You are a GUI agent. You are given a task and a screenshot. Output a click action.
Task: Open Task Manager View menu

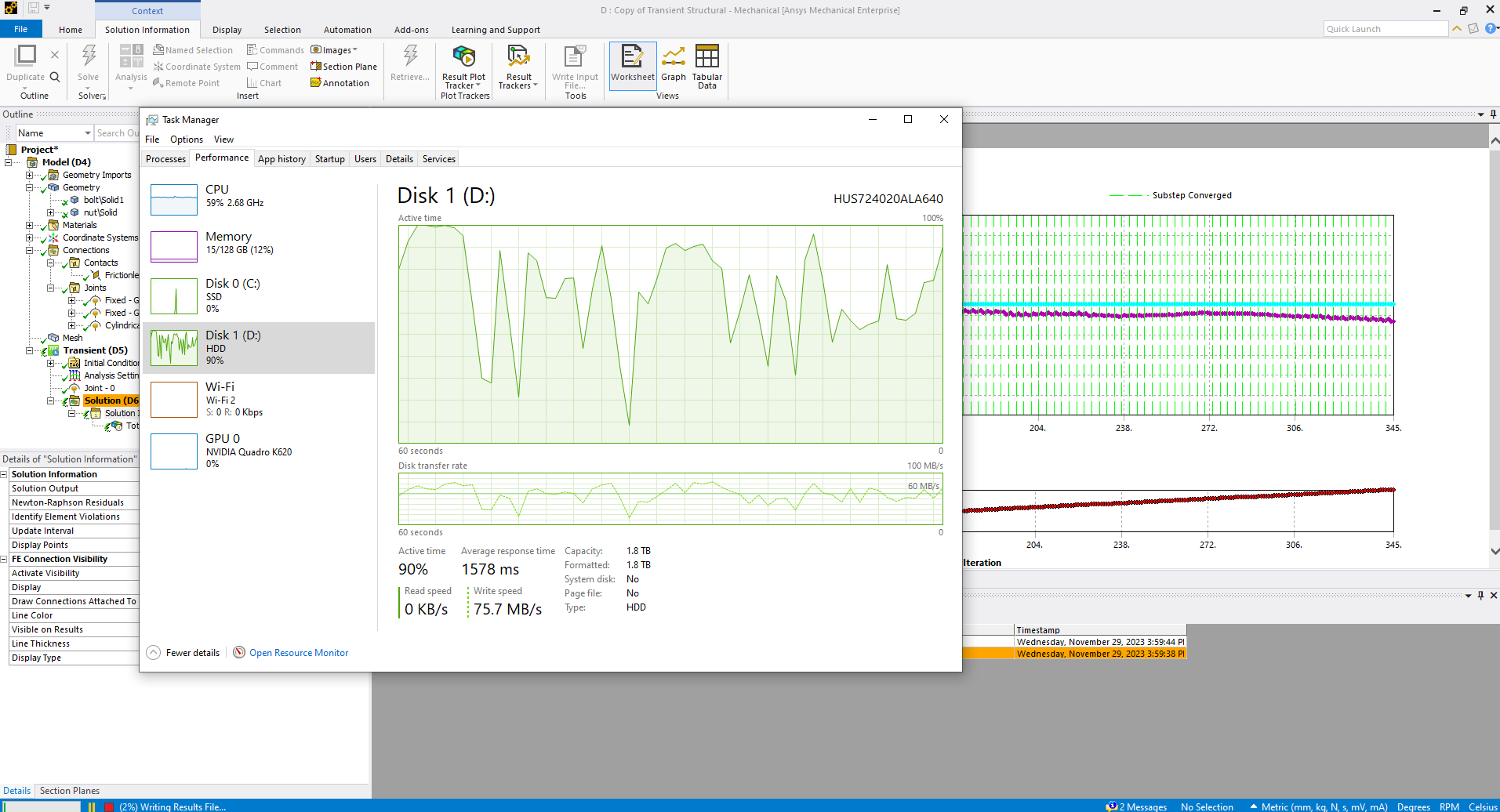(224, 140)
